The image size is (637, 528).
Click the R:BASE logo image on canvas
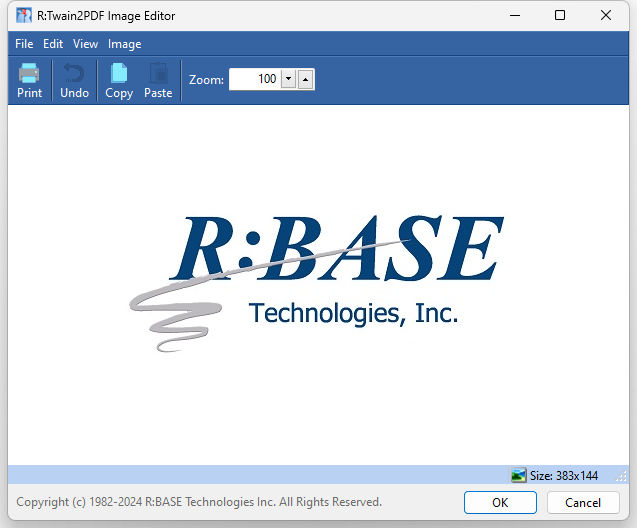pos(316,283)
